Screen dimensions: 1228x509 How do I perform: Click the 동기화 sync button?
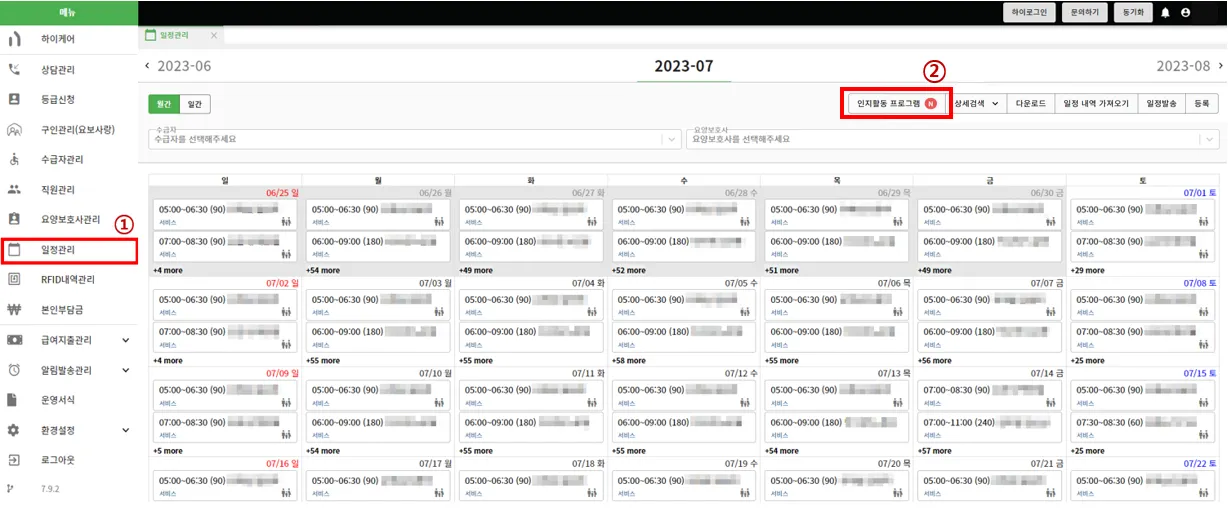click(1133, 13)
